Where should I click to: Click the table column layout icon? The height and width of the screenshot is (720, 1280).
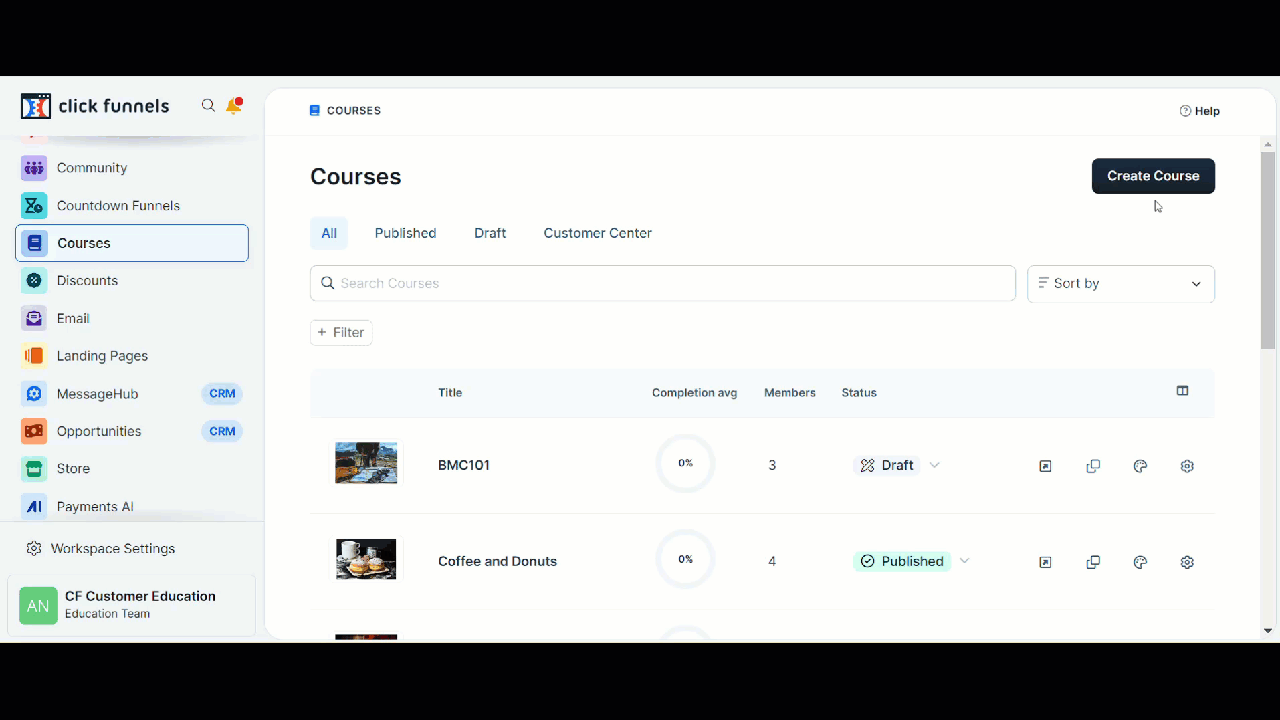pos(1182,392)
